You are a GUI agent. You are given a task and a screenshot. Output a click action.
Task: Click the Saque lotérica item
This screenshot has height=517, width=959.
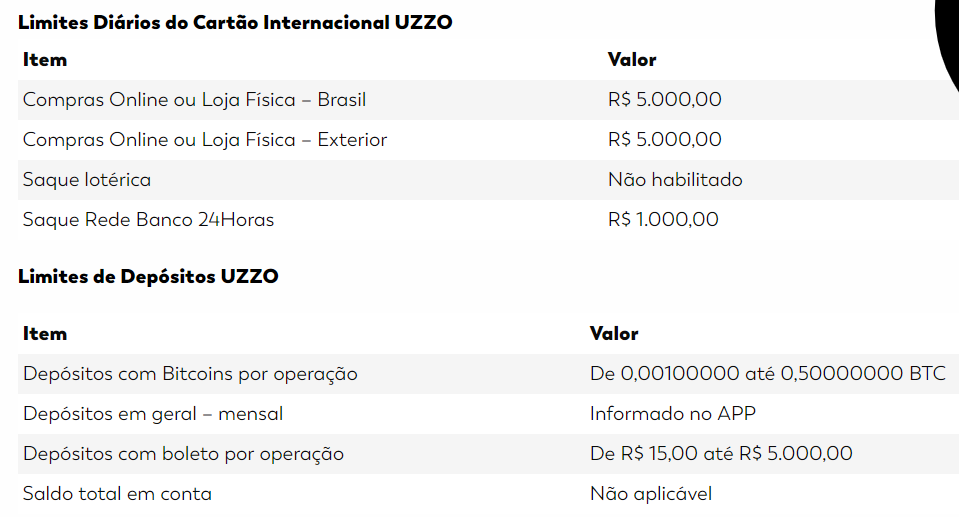coord(87,180)
